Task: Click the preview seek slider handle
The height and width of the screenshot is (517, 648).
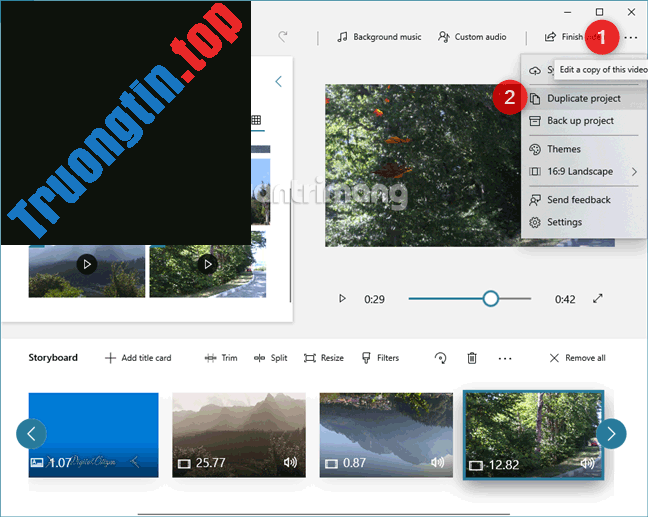Action: coord(491,298)
